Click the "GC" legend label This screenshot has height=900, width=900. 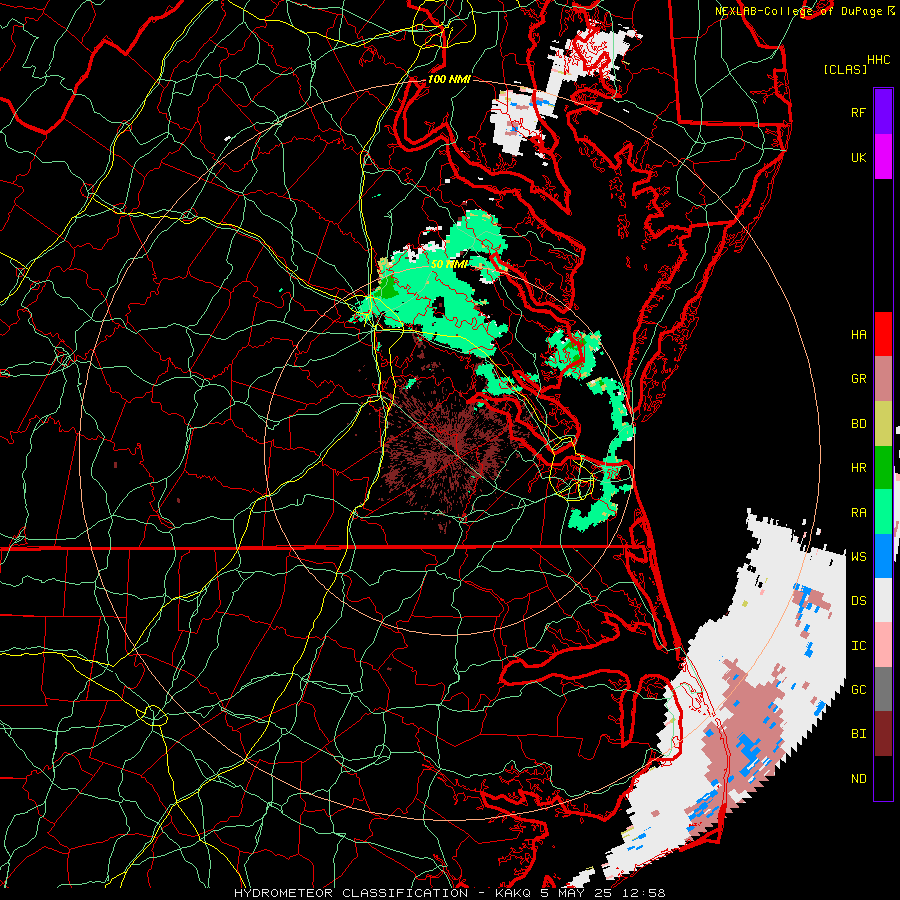click(x=858, y=690)
